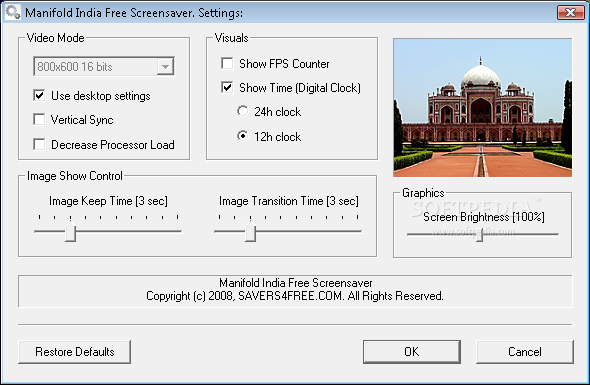Image resolution: width=590 pixels, height=385 pixels.
Task: Uncheck Use desktop settings
Action: [39, 96]
